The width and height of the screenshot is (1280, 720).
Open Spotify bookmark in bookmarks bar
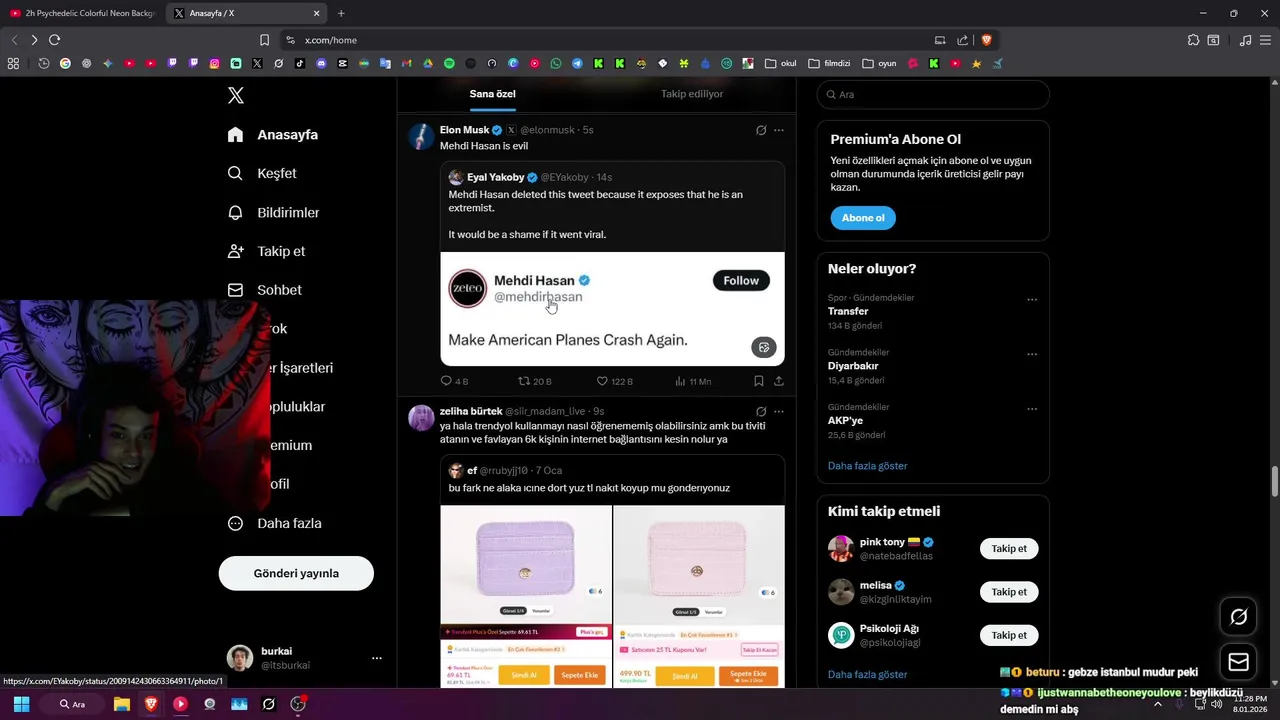pos(449,63)
